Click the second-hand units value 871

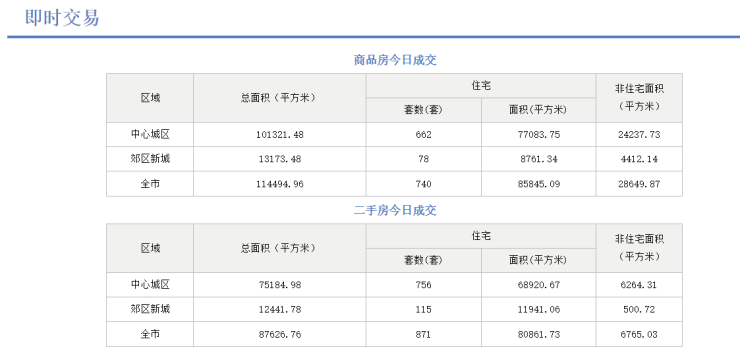pos(424,335)
